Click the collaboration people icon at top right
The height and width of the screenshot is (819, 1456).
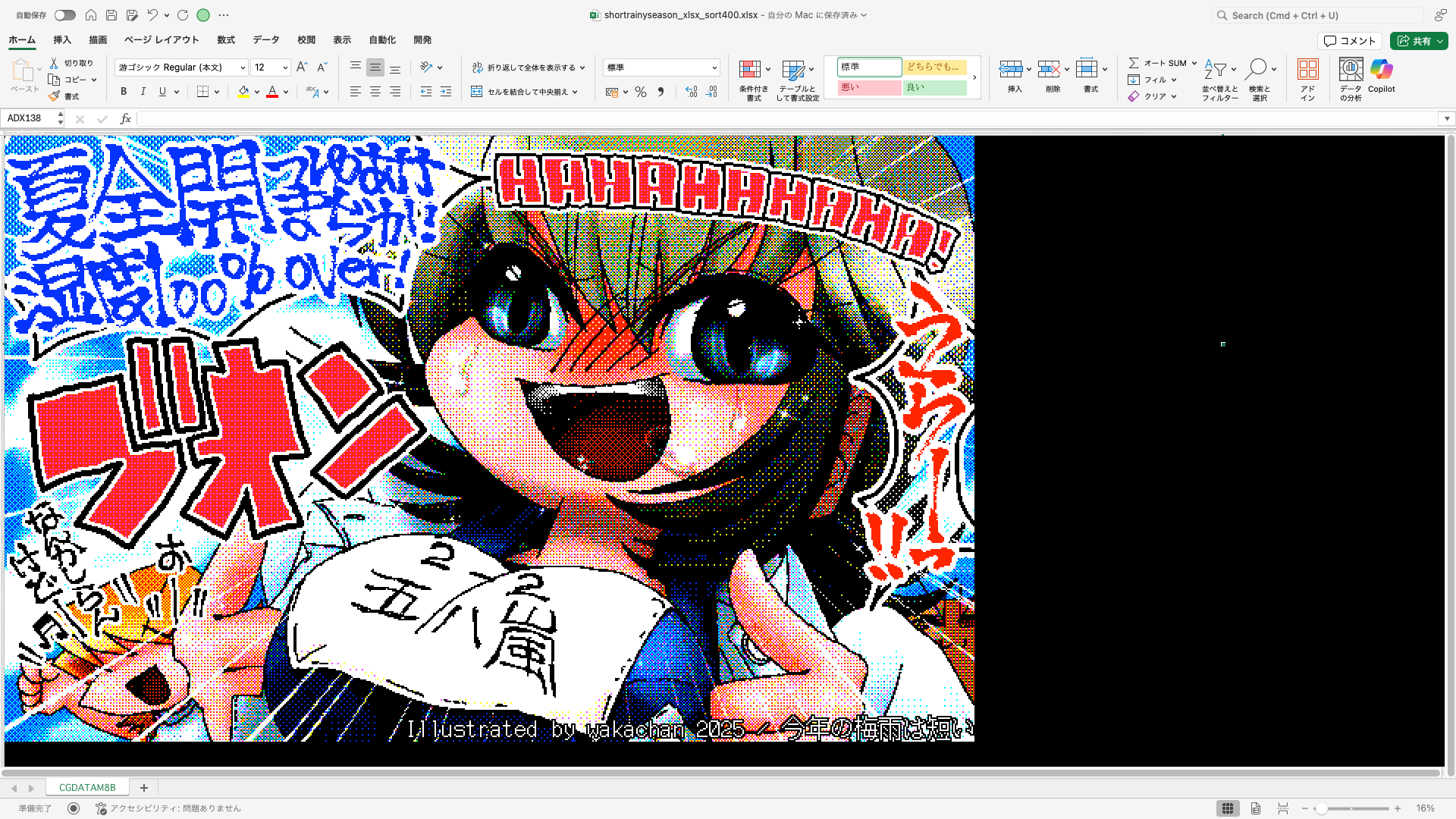1440,15
